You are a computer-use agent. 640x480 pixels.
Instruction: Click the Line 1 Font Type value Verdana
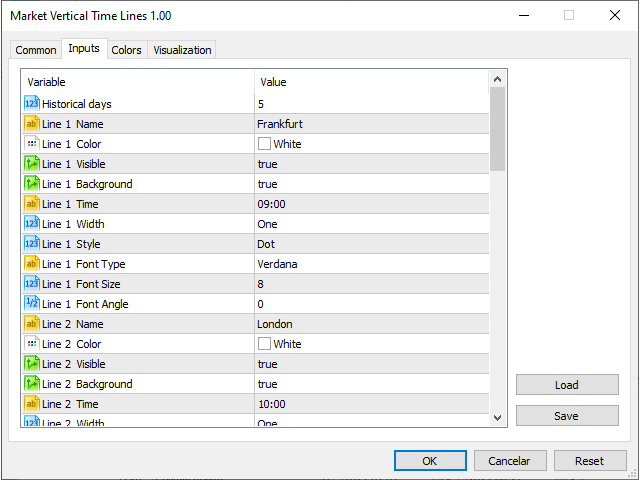tap(277, 264)
